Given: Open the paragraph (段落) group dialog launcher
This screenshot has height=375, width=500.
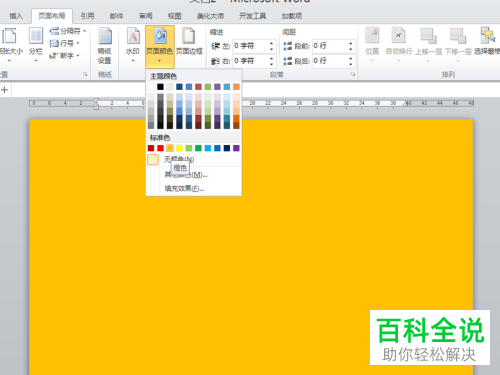Looking at the screenshot, I should point(353,74).
